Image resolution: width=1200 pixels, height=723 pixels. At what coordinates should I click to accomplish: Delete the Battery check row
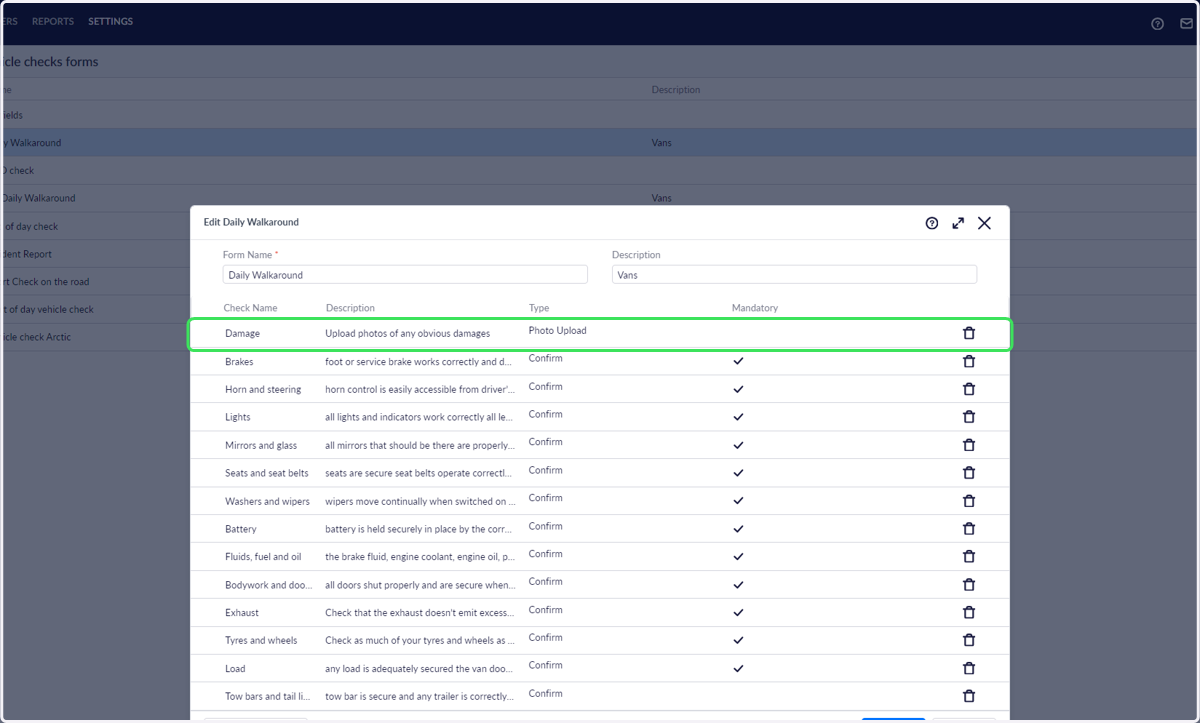(968, 529)
